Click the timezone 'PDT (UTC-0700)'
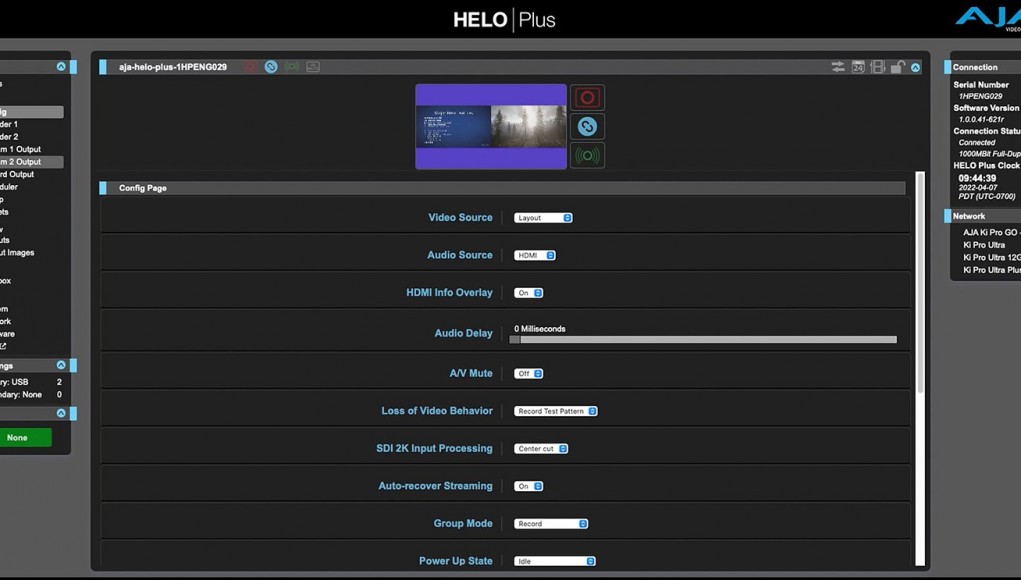 pos(986,197)
